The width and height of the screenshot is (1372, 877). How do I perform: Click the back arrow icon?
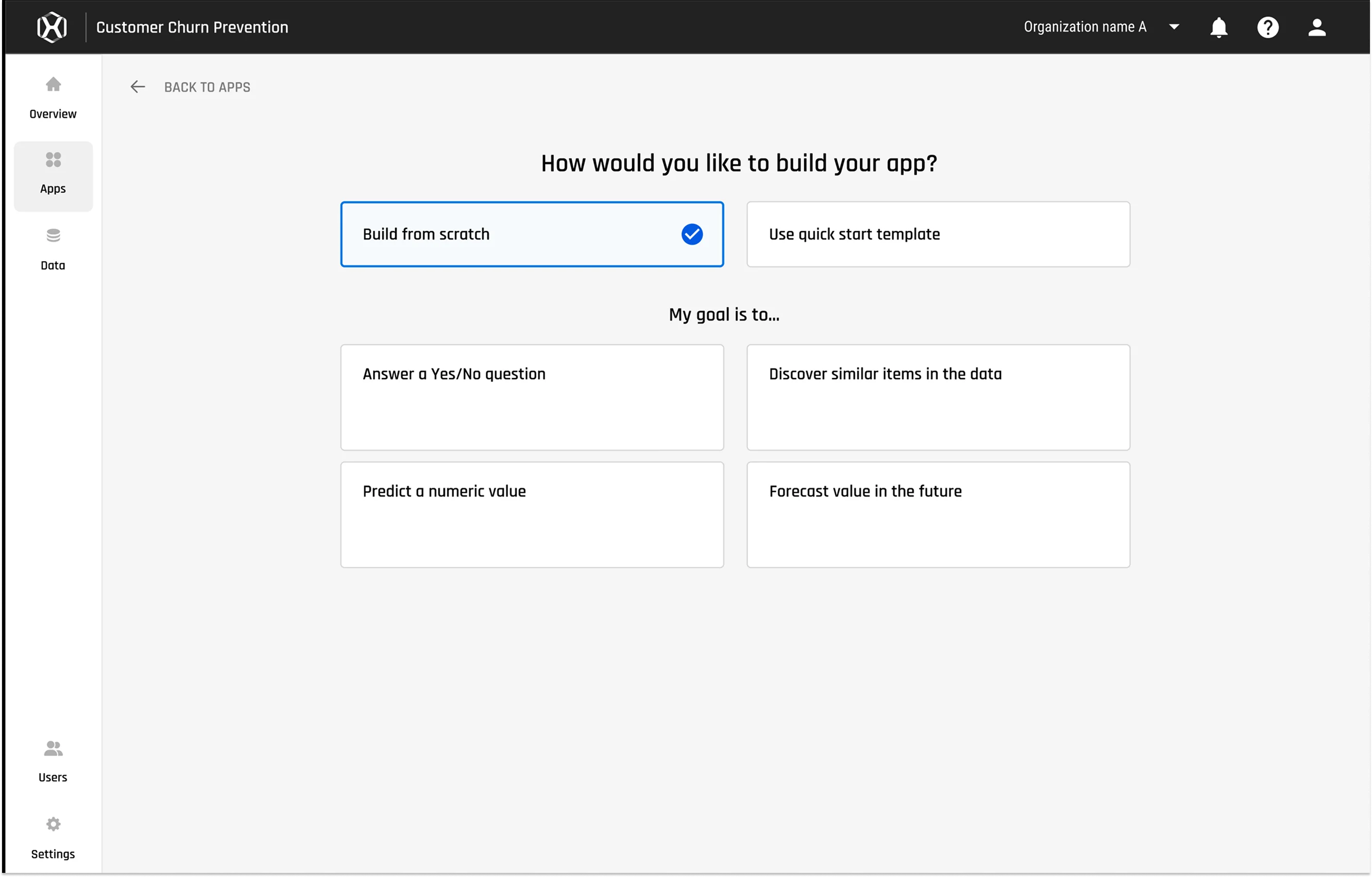[x=138, y=87]
